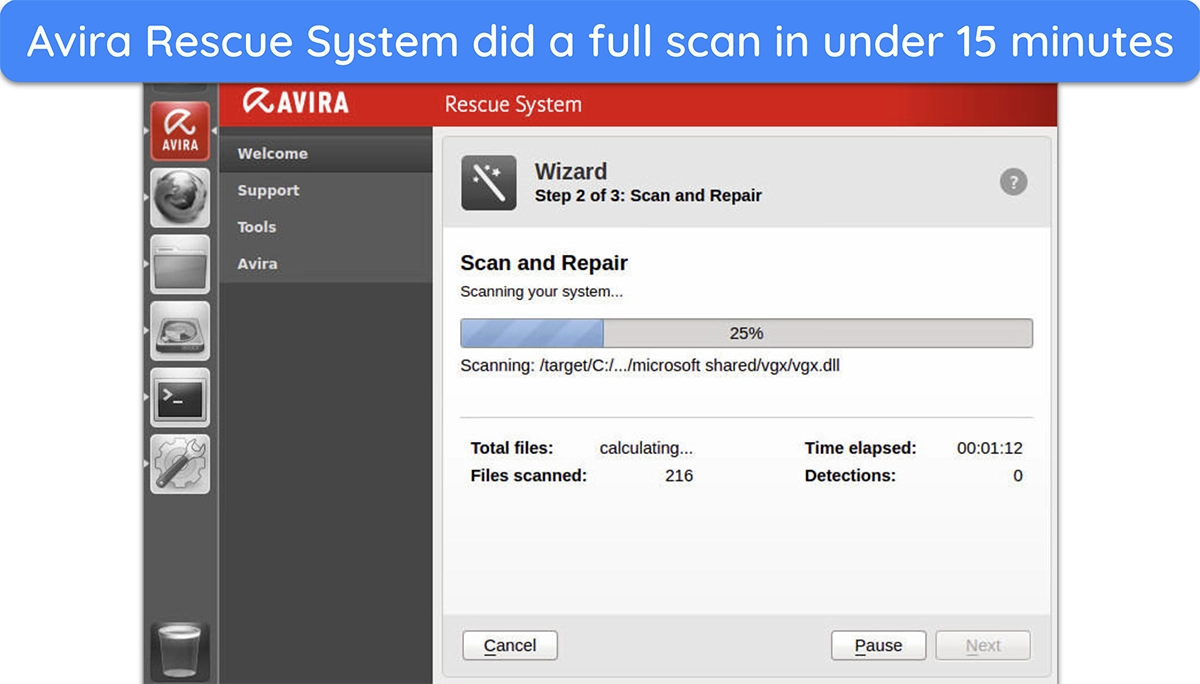
Task: Open the Avira launcher icon in the dock
Action: [180, 130]
